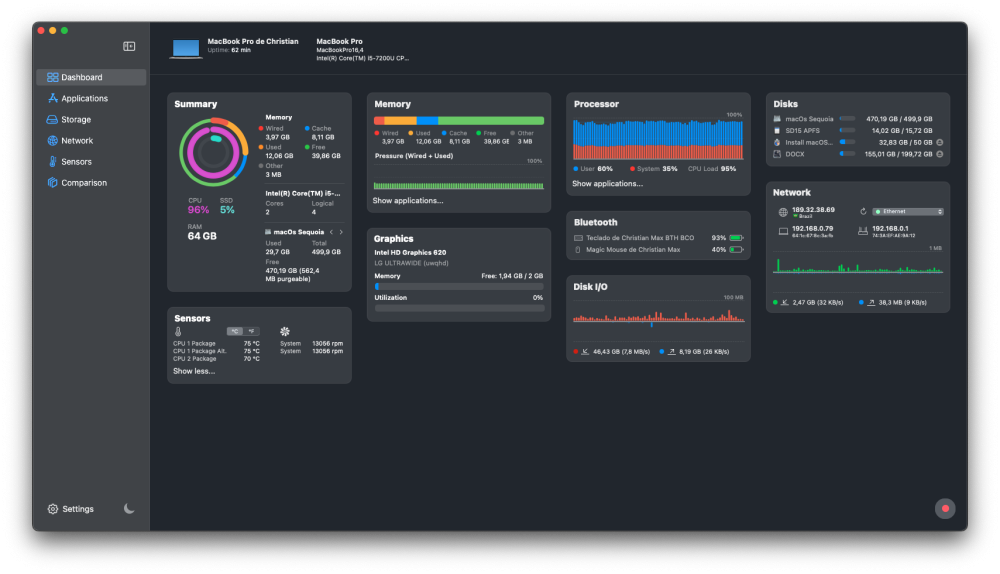Click the Intel HD Graphics 620 label
Image resolution: width=1000 pixels, height=574 pixels.
point(410,253)
